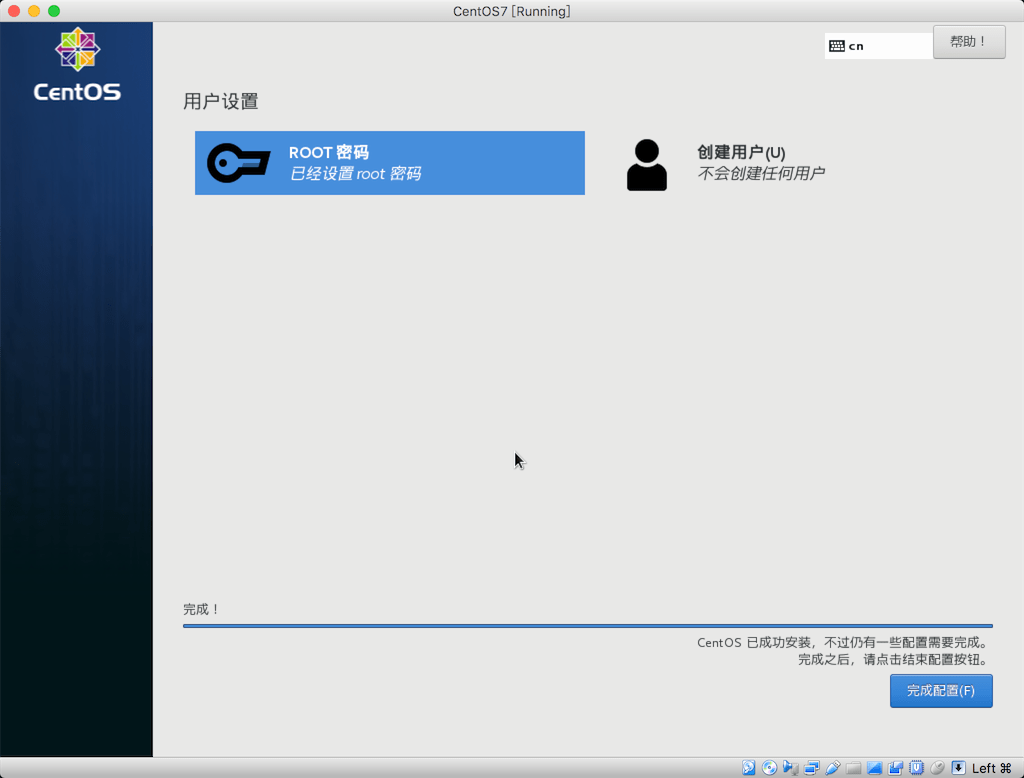Click the display settings icon in status bar
The width and height of the screenshot is (1024, 778).
876,766
